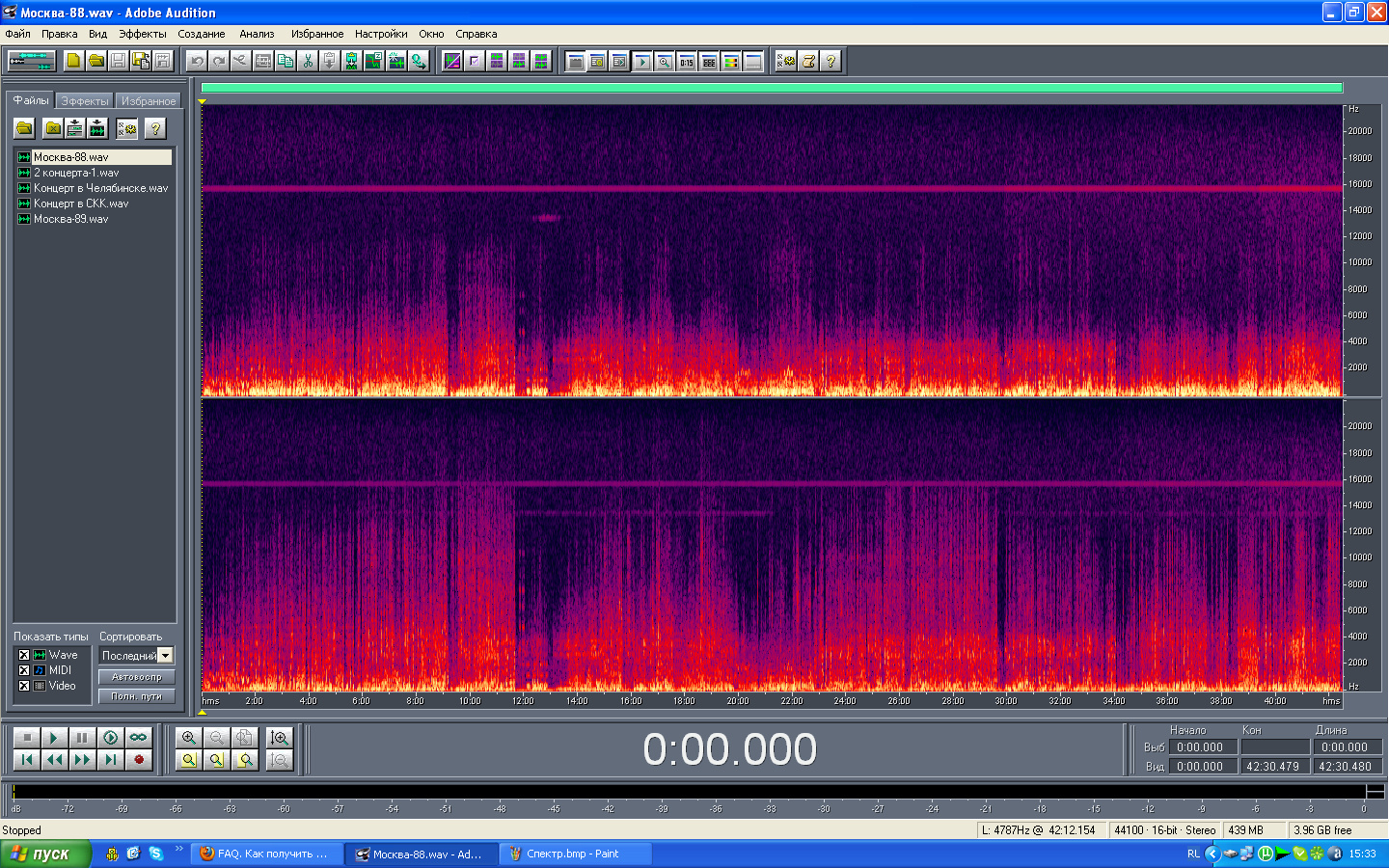Toggle the MIDI file type checkbox
The width and height of the screenshot is (1389, 868).
pyautogui.click(x=24, y=670)
